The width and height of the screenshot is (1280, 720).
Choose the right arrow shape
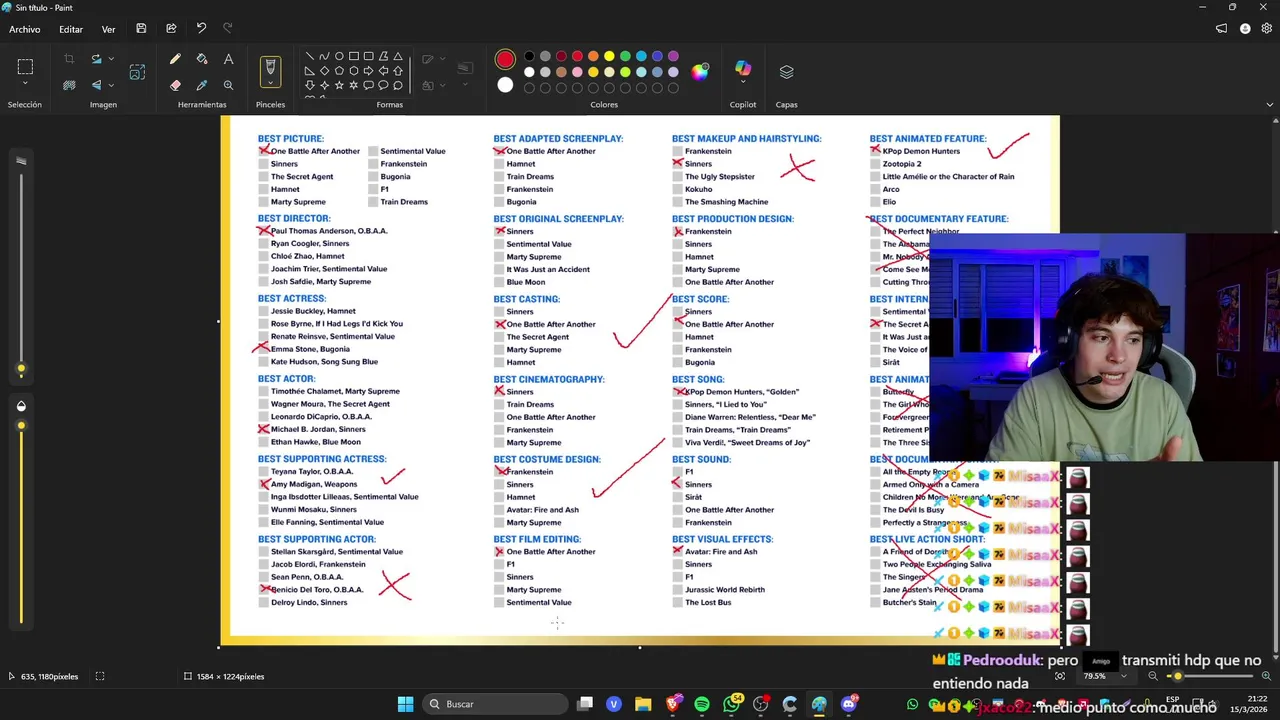[x=369, y=71]
